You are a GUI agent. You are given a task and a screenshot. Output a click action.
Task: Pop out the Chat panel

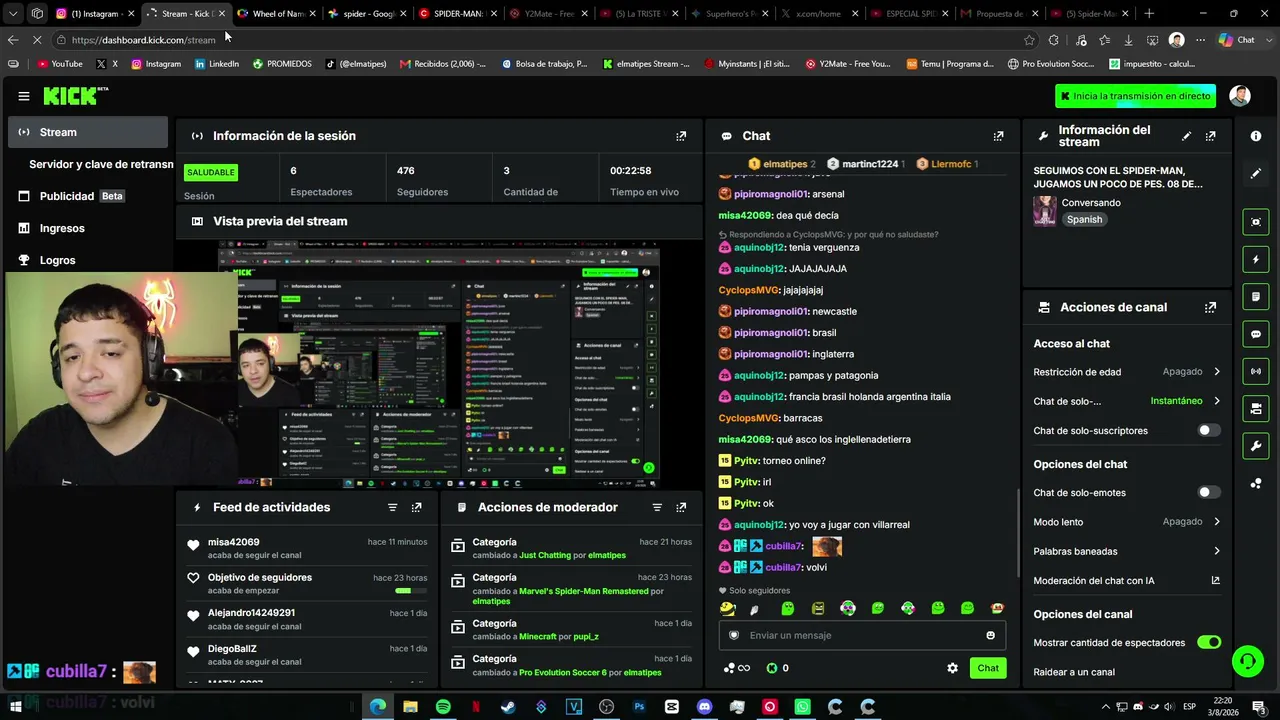998,136
